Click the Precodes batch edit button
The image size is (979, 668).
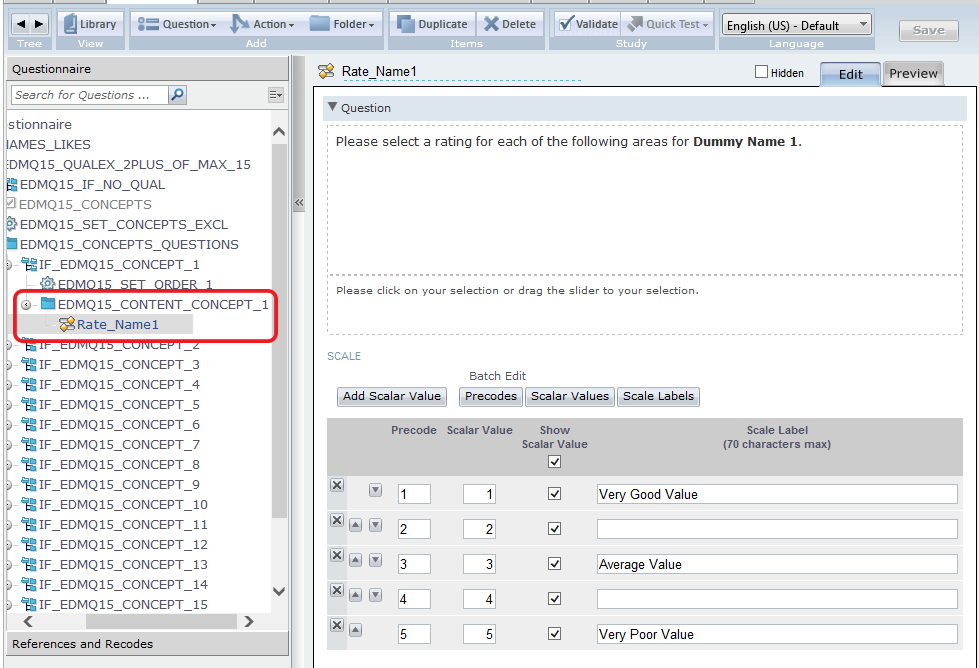(491, 396)
